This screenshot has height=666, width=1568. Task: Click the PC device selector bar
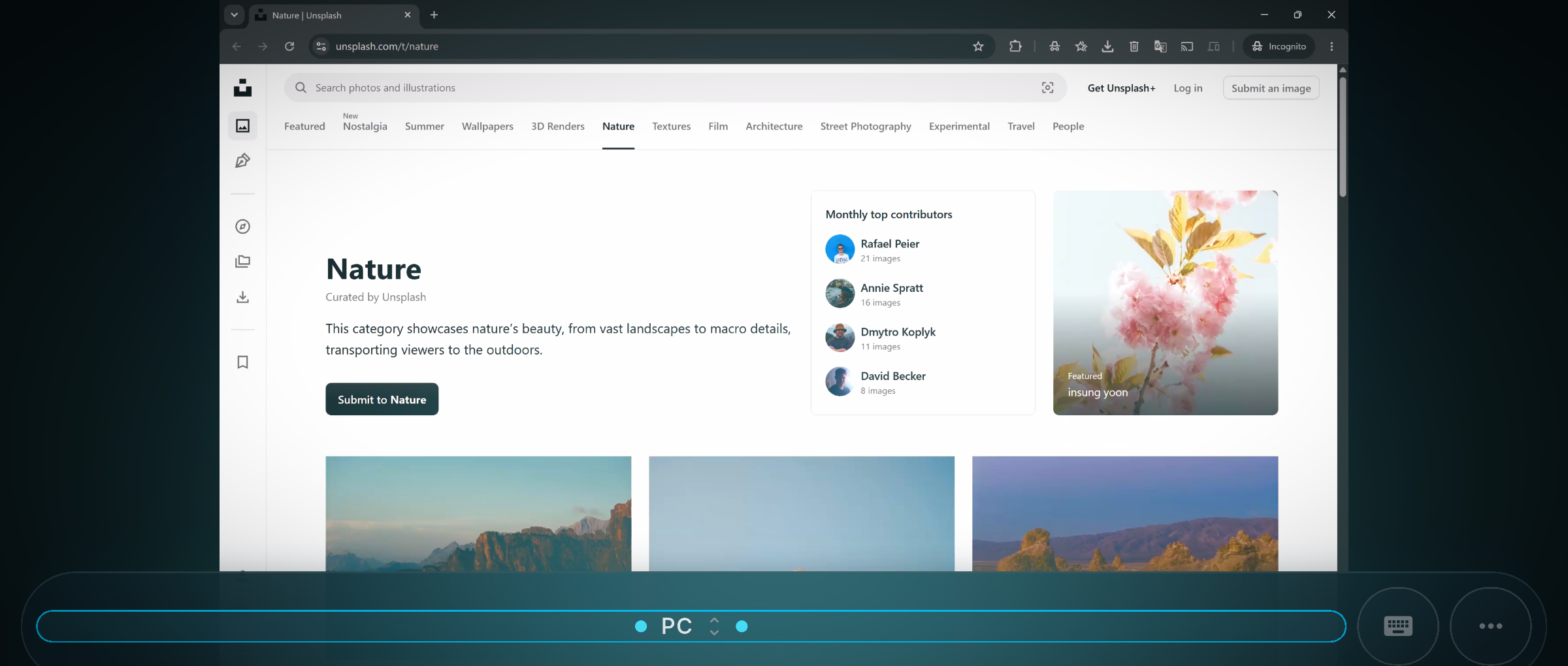point(691,626)
